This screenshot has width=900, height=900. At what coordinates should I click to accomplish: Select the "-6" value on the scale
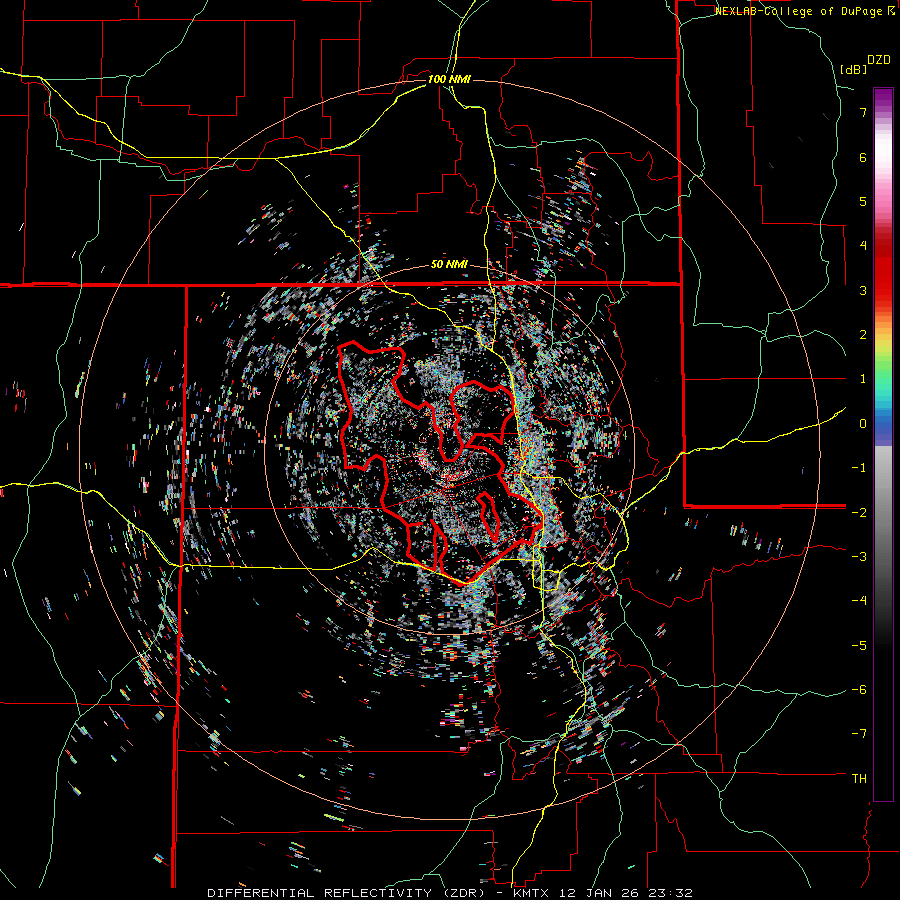[x=859, y=690]
